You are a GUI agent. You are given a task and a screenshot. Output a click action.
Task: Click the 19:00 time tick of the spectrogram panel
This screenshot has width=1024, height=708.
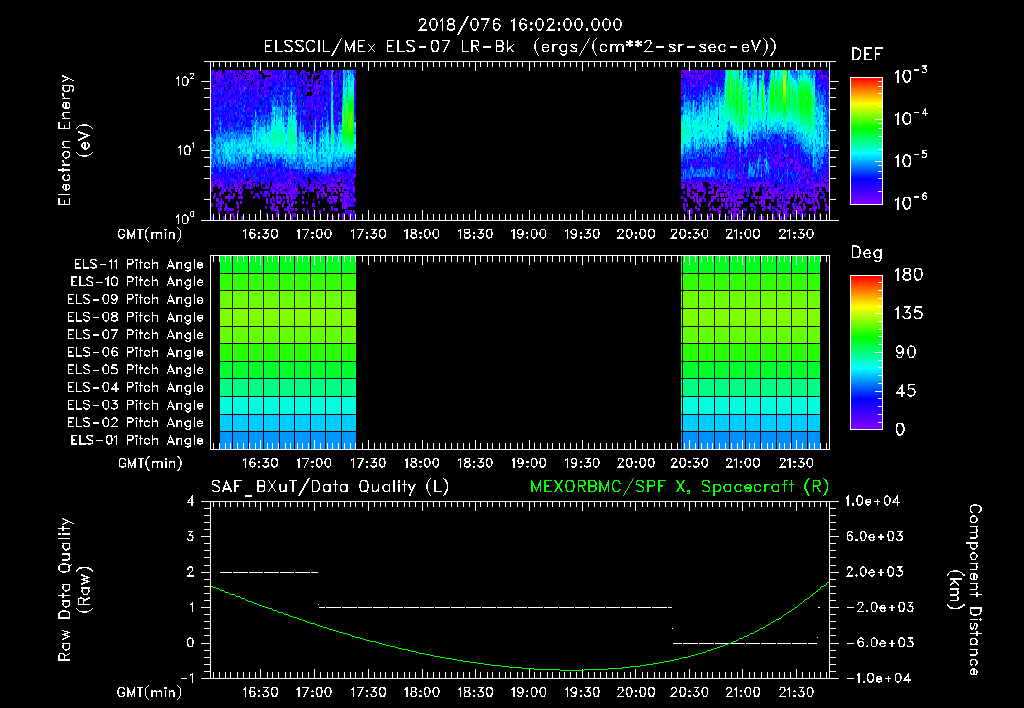click(528, 234)
